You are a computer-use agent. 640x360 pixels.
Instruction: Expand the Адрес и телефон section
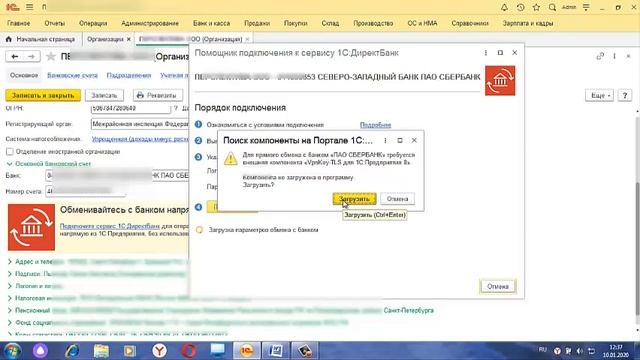9,262
